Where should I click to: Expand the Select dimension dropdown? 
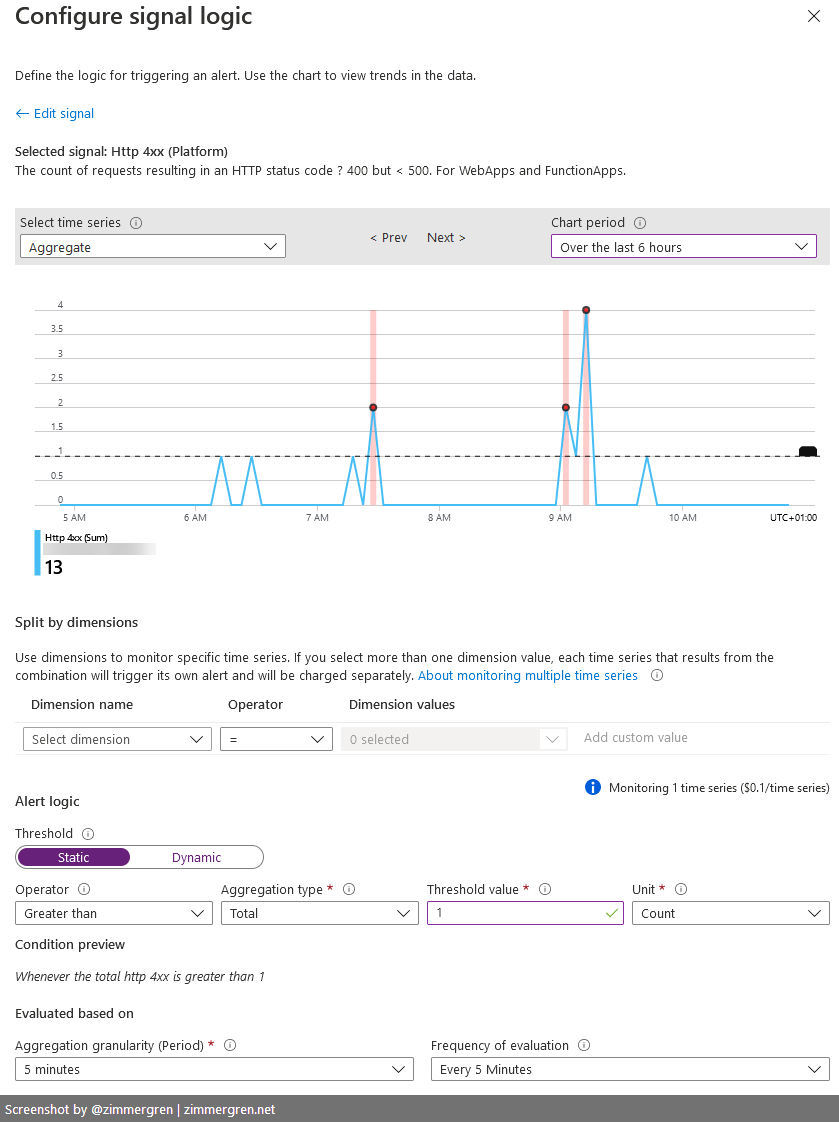117,739
